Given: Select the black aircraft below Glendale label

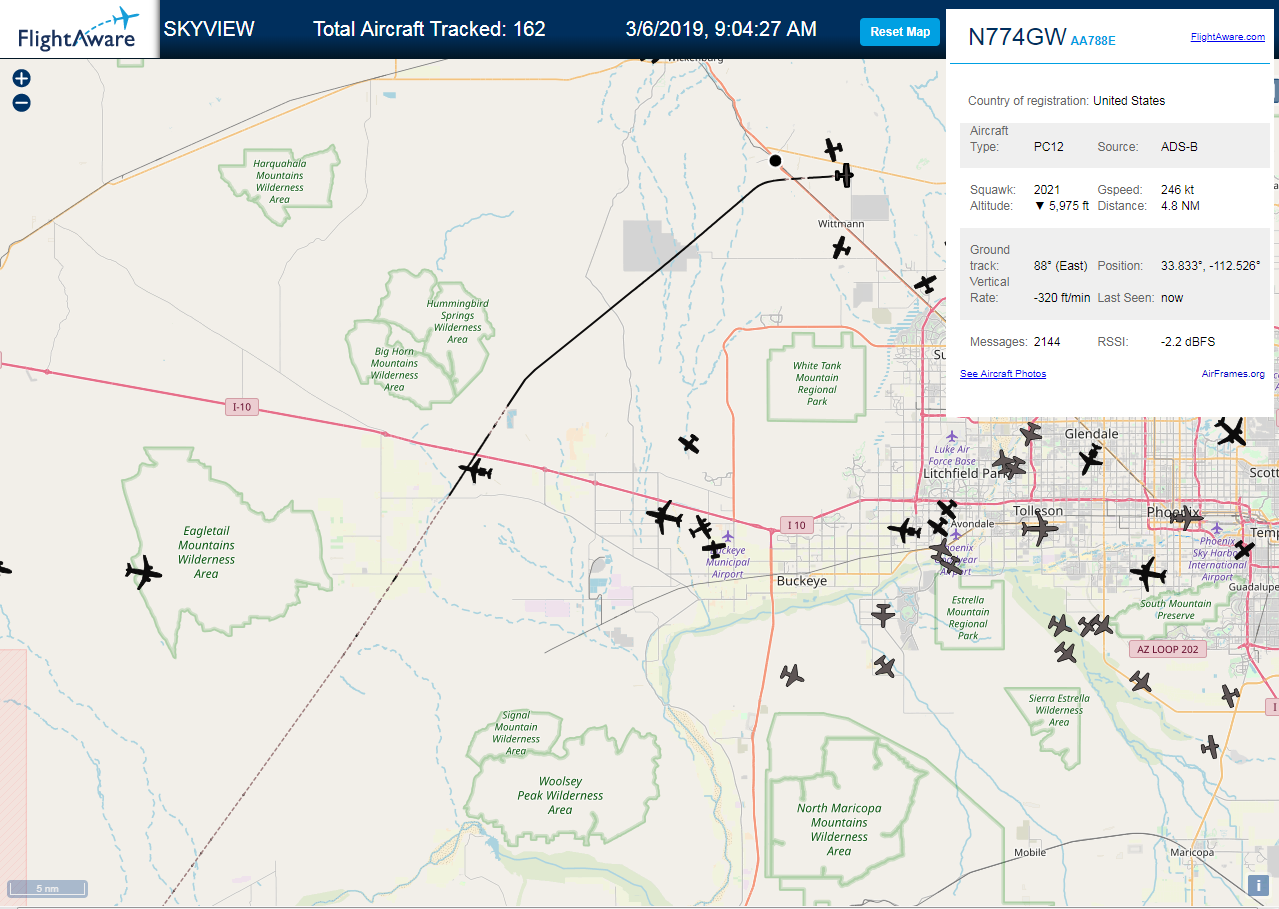Looking at the screenshot, I should pyautogui.click(x=1090, y=460).
